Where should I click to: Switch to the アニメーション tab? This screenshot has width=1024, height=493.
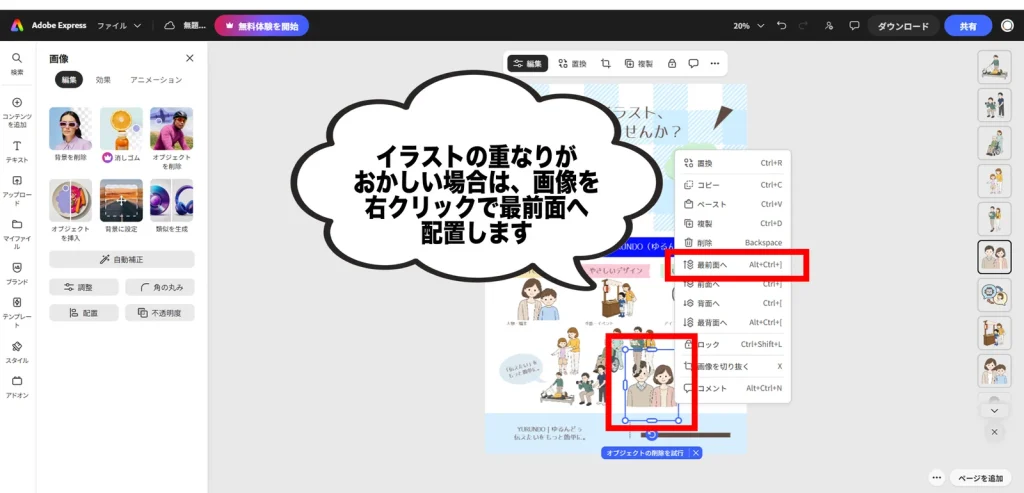point(156,80)
